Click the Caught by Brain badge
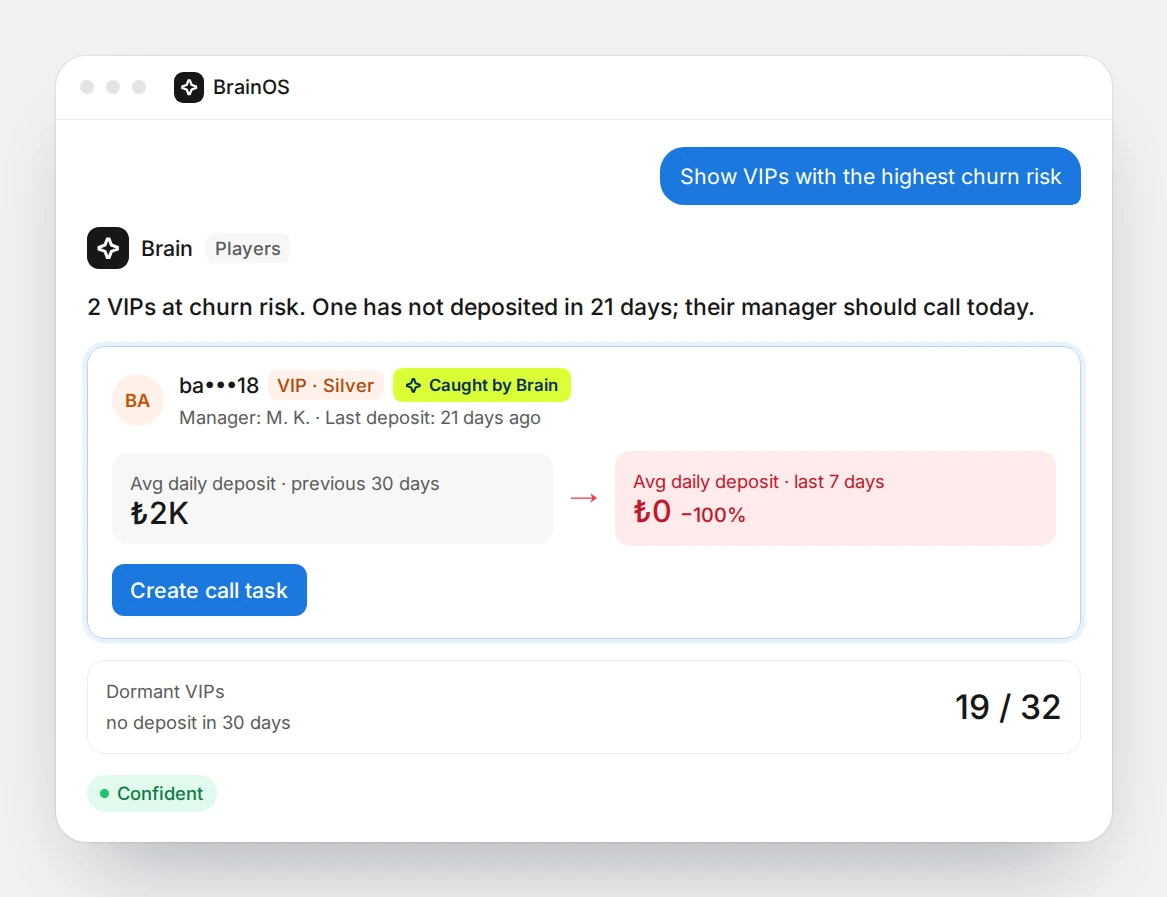The height and width of the screenshot is (897, 1167). (x=482, y=385)
